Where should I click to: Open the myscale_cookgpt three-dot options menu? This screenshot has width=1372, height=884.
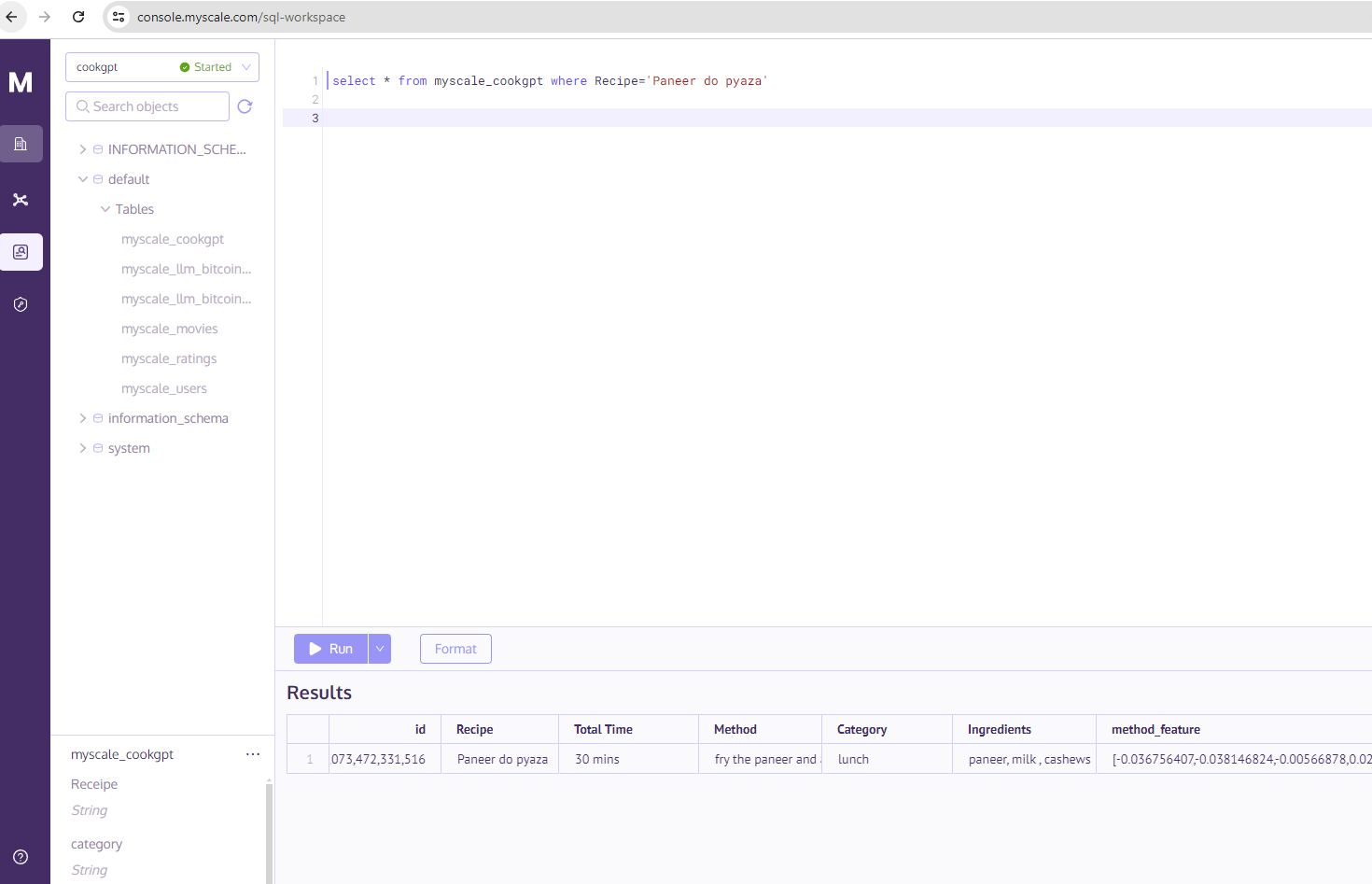[253, 754]
